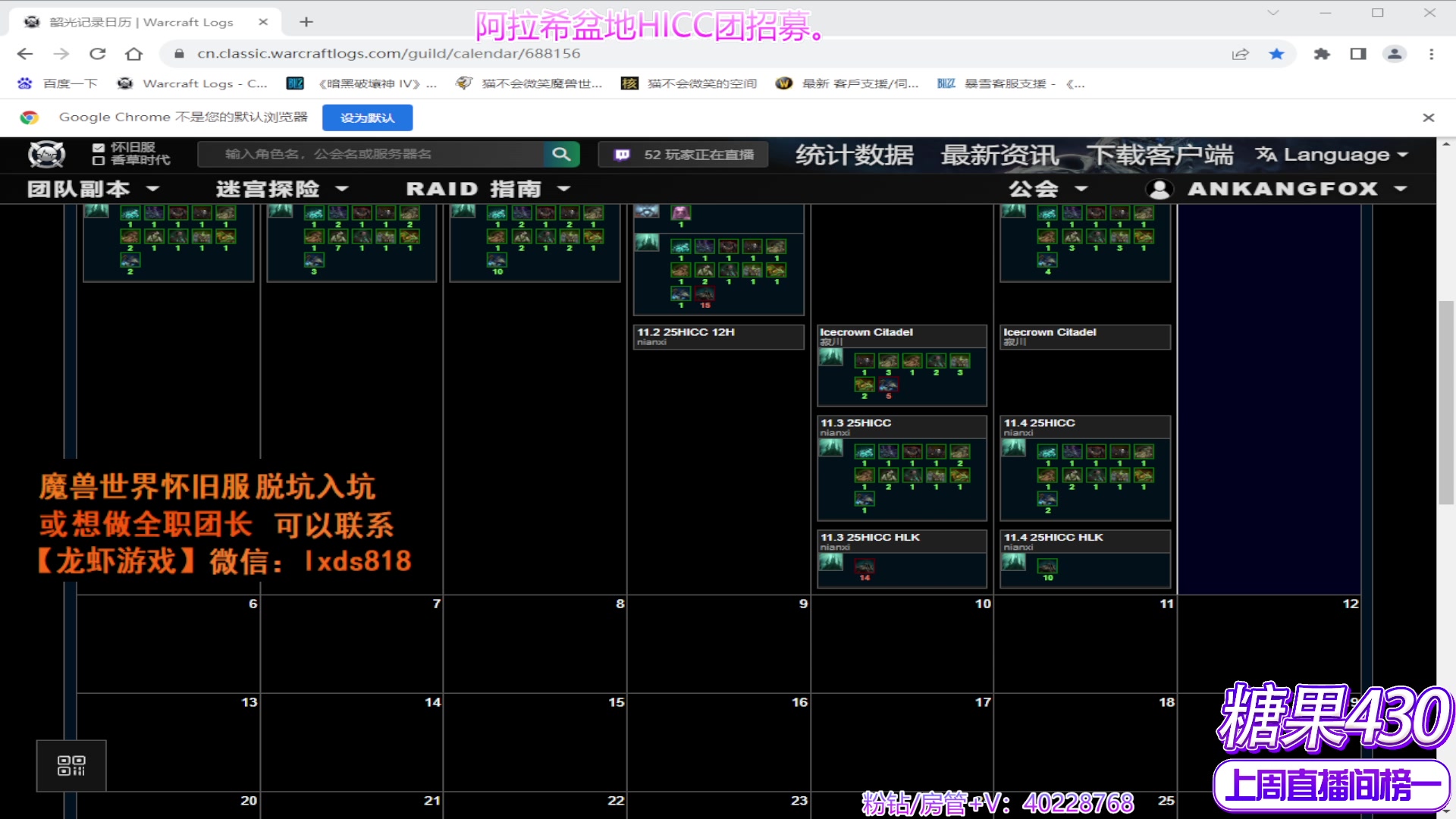1456x819 pixels.
Task: Open the 暗黑破壞神 IV bookmark
Action: click(362, 83)
